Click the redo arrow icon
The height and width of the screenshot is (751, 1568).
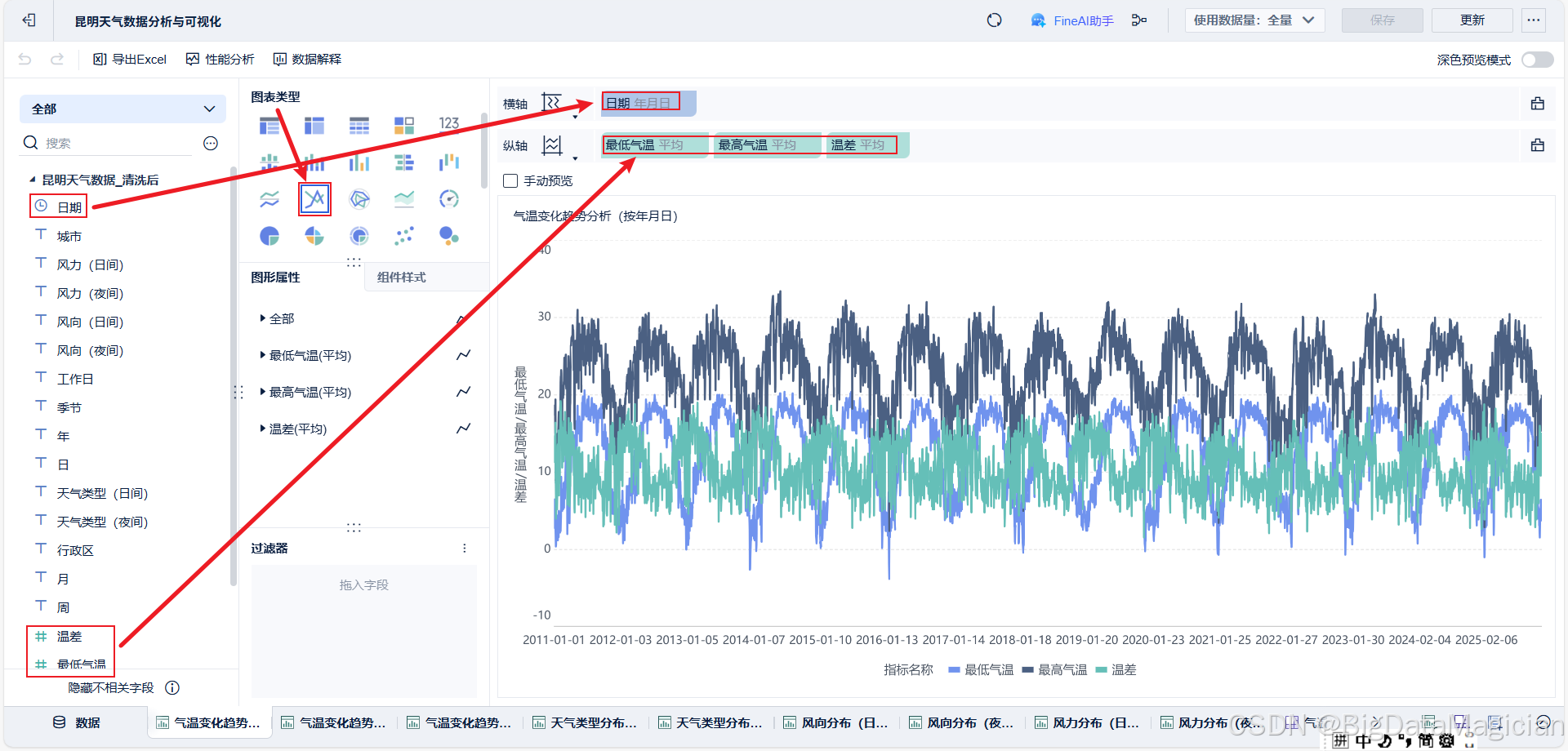tap(57, 59)
